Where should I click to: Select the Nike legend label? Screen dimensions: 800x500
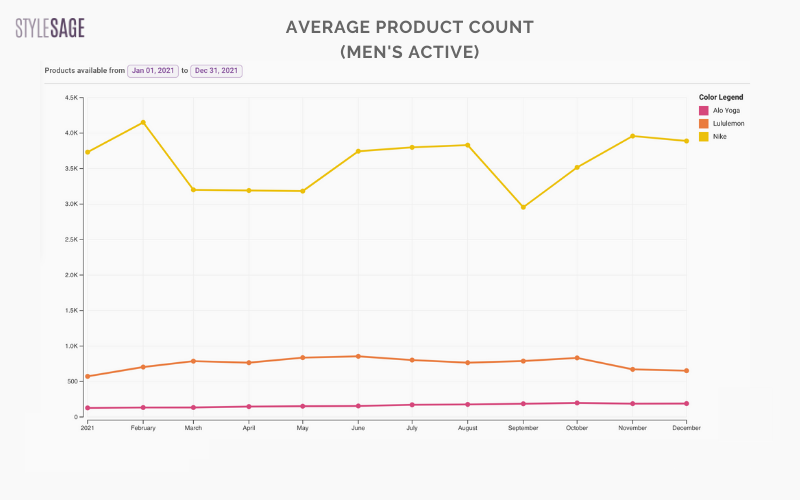[x=719, y=137]
